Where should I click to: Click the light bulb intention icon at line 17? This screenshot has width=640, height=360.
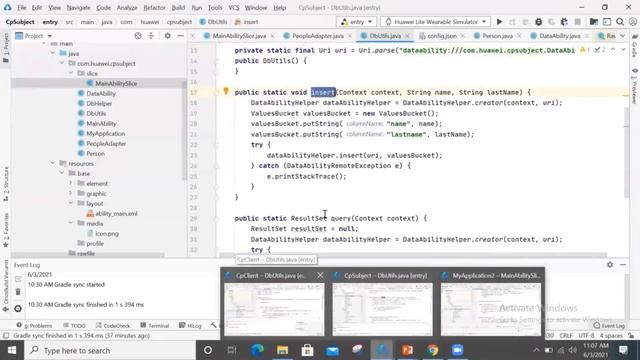(x=226, y=91)
